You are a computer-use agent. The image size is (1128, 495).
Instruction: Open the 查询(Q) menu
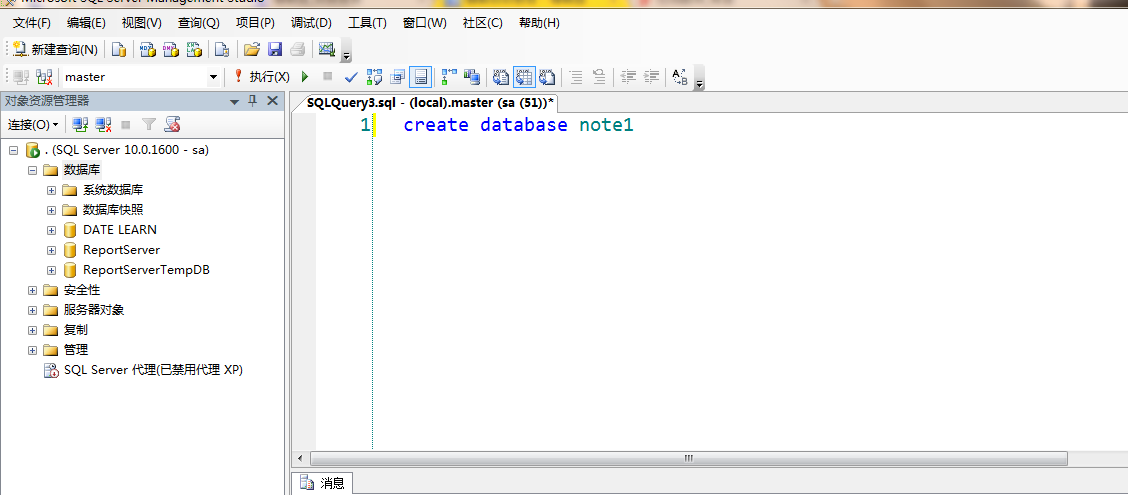click(199, 23)
